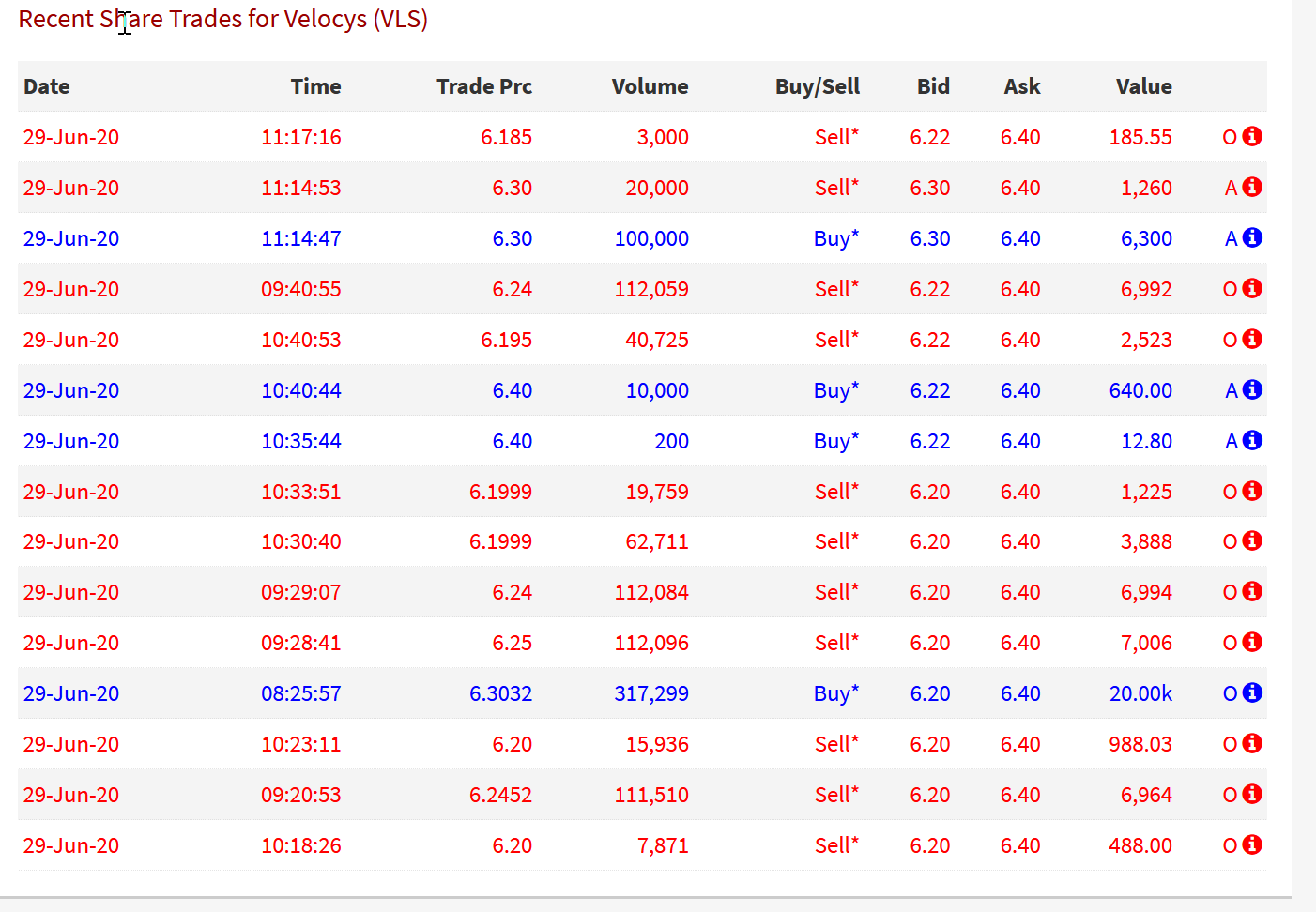Click info icon for 09:40:55 trade
The width and height of the screenshot is (1316, 912).
pos(1252,288)
